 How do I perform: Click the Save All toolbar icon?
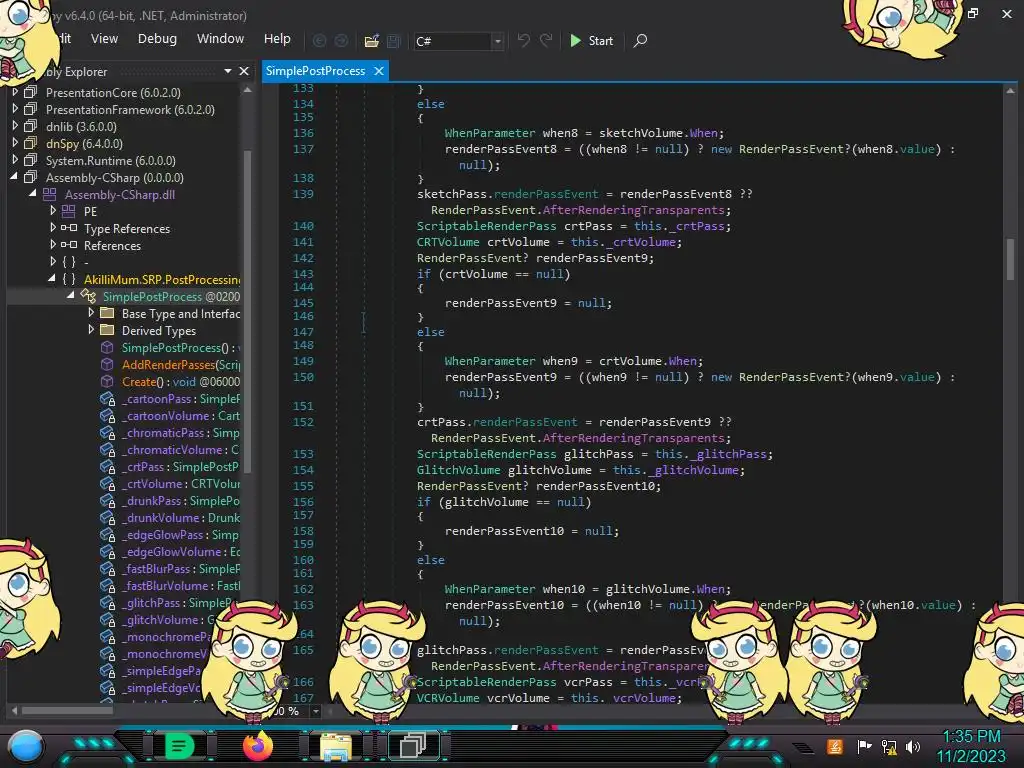pos(394,40)
